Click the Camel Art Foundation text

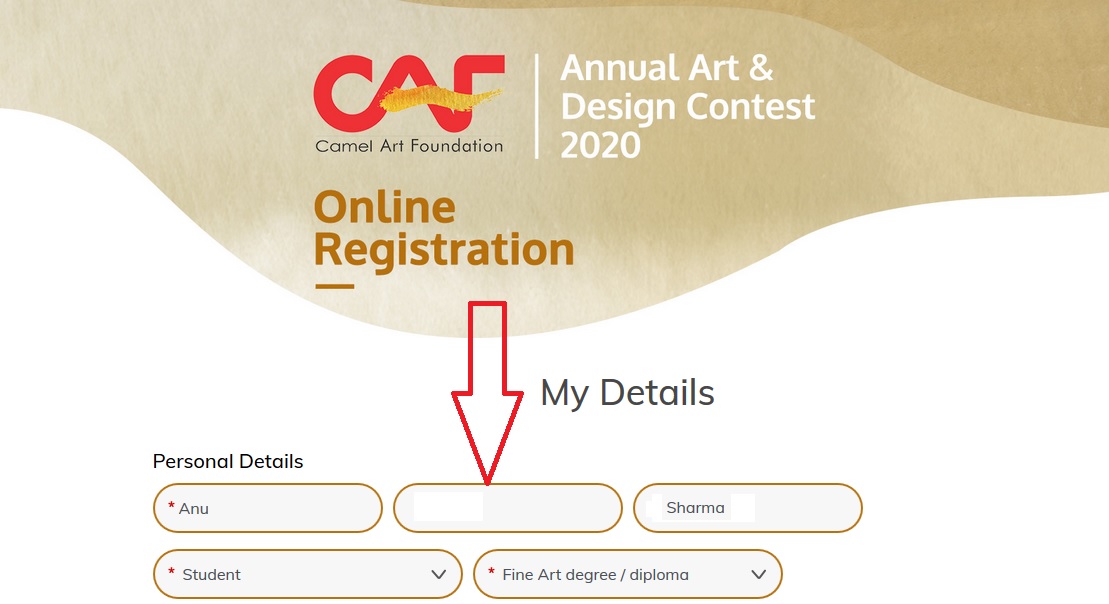pos(409,146)
